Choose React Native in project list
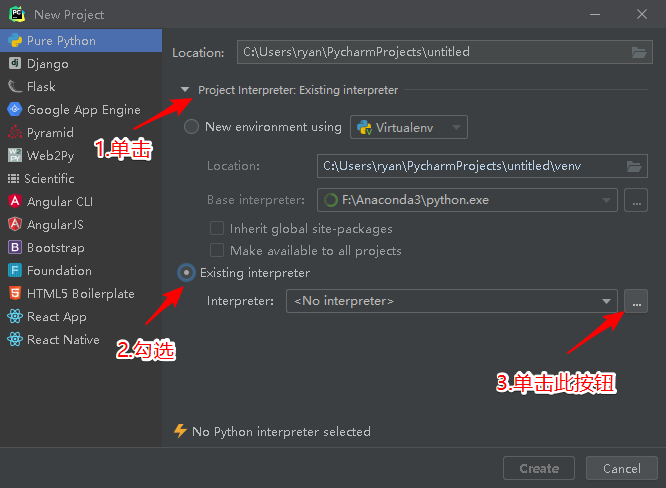The image size is (666, 488). (63, 340)
